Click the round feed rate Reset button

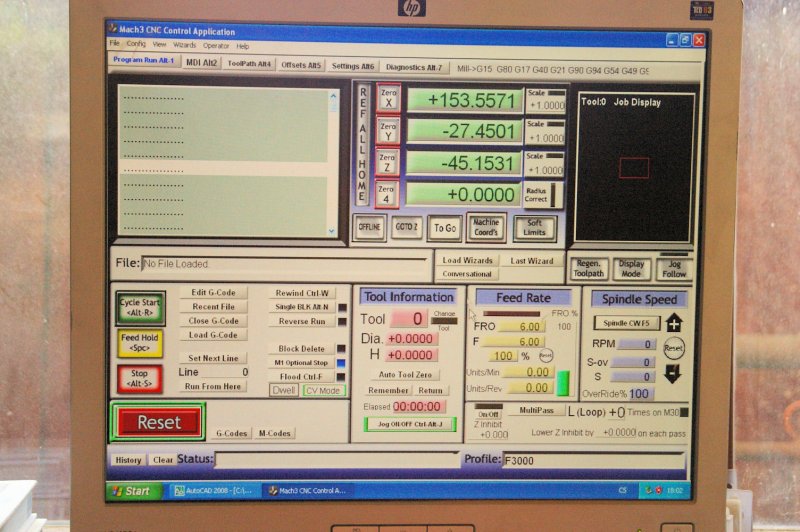(x=545, y=356)
